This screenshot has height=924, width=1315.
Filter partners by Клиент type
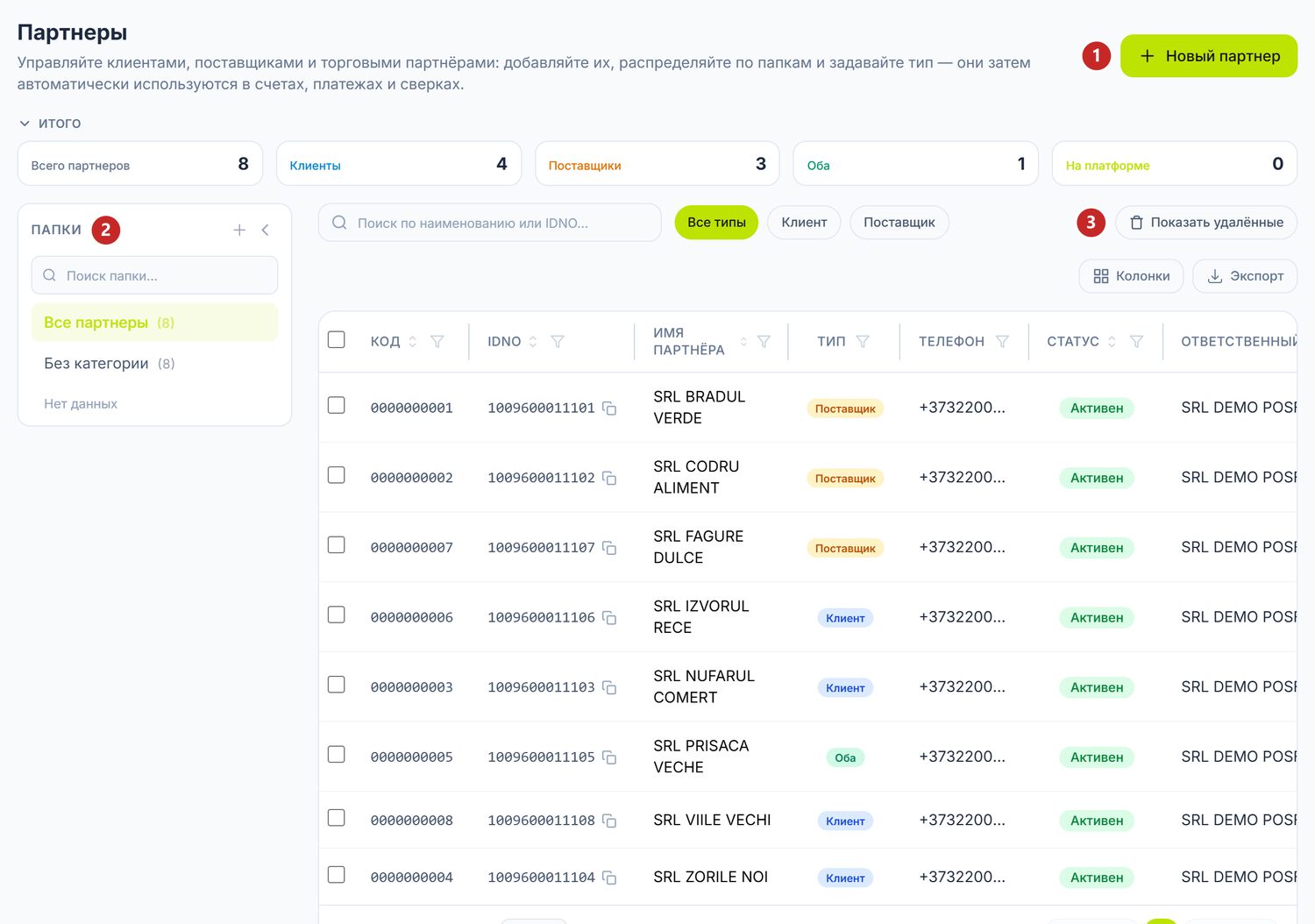click(x=804, y=223)
